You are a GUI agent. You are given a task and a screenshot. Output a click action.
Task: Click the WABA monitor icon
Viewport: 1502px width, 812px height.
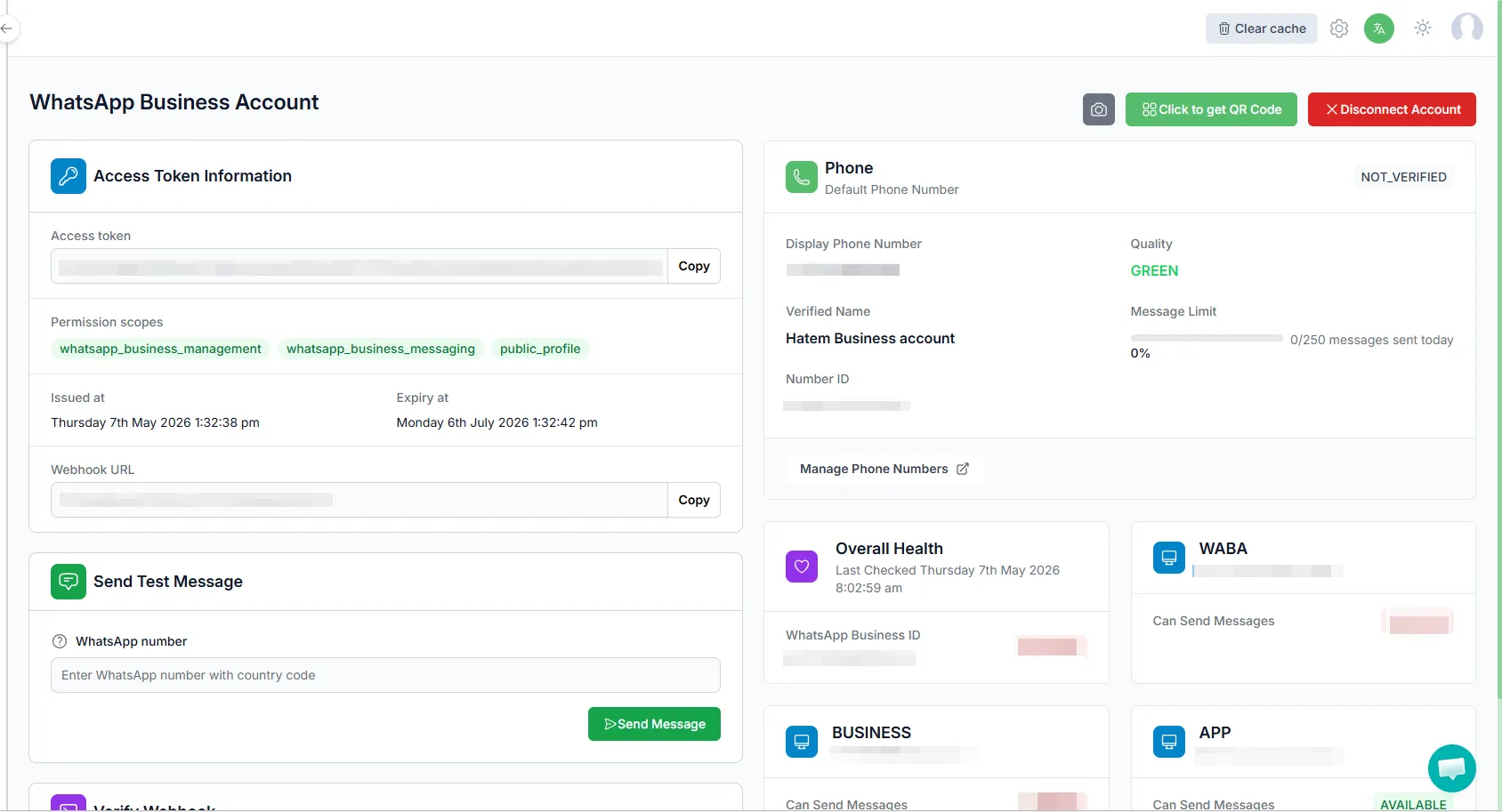click(x=1169, y=558)
